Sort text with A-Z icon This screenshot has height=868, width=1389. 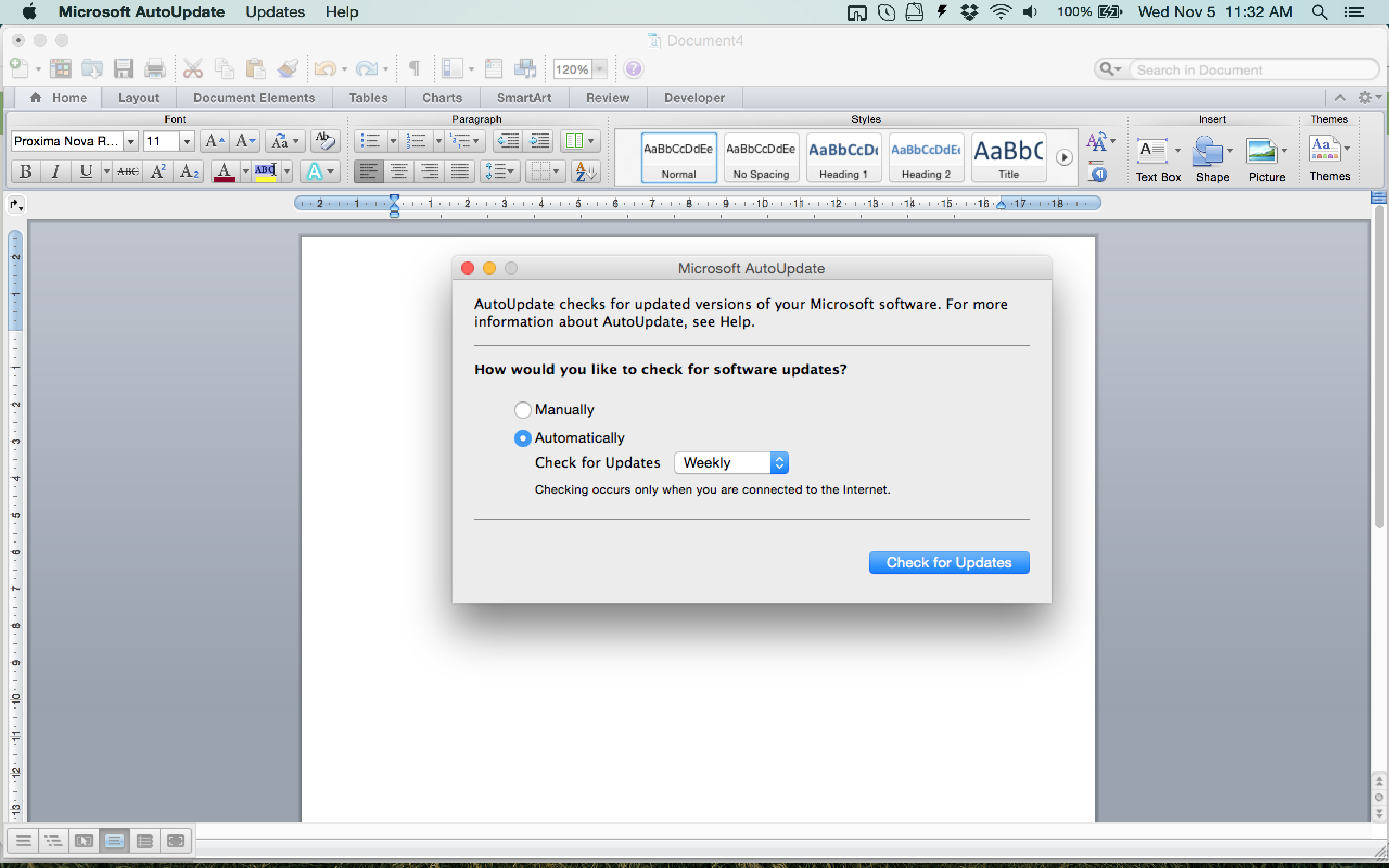pyautogui.click(x=585, y=171)
